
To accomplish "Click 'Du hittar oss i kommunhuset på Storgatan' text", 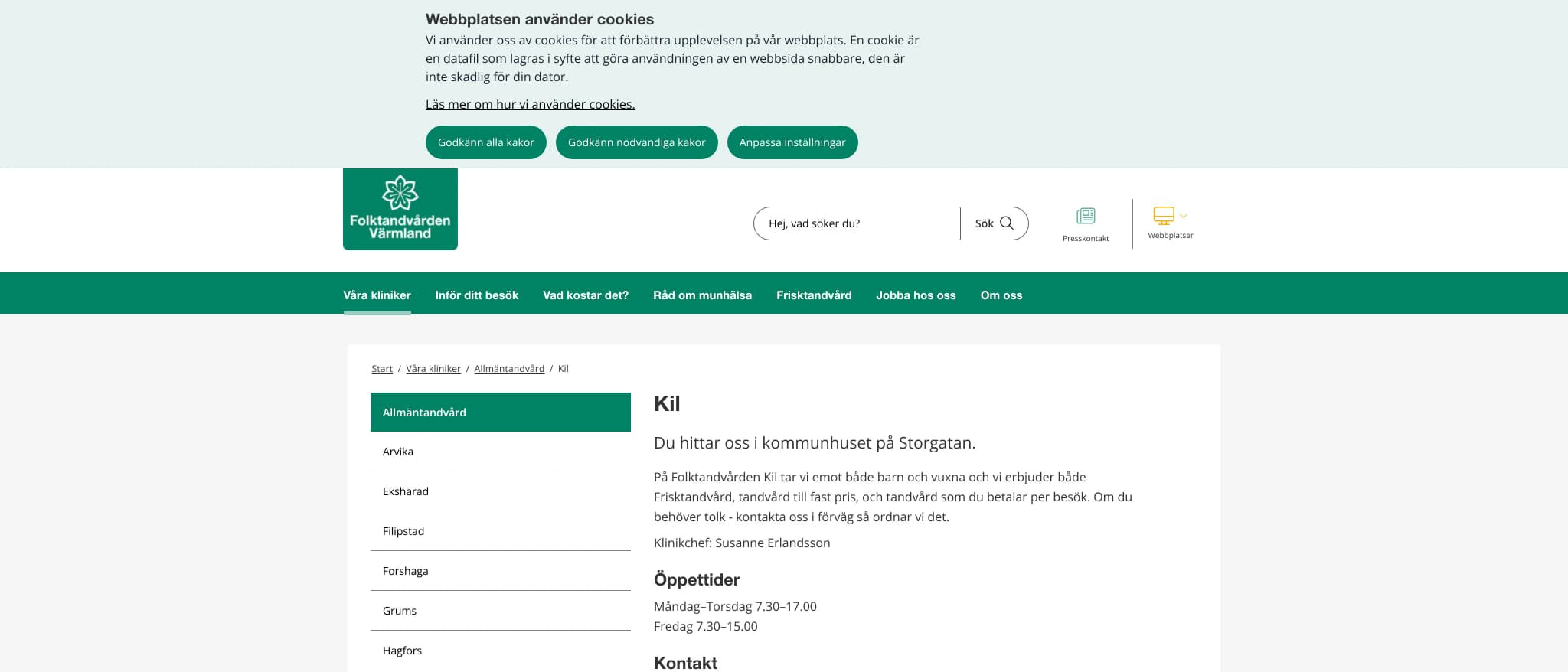I will [815, 443].
